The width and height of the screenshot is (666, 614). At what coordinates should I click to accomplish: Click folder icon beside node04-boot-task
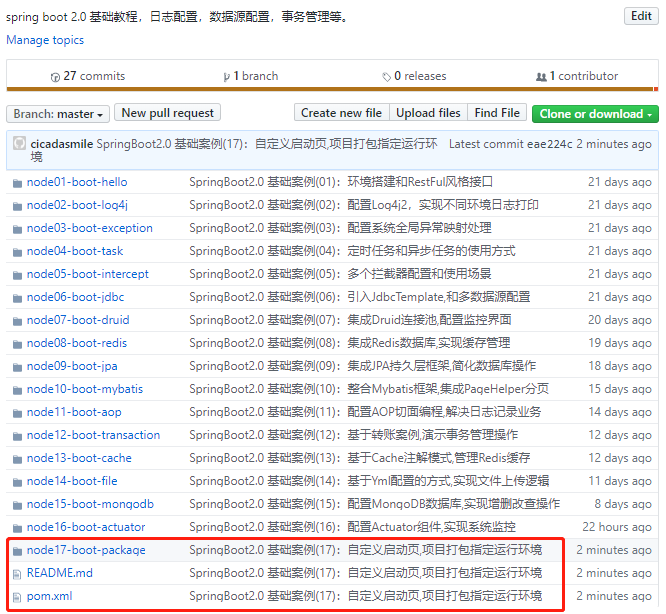pyautogui.click(x=17, y=252)
